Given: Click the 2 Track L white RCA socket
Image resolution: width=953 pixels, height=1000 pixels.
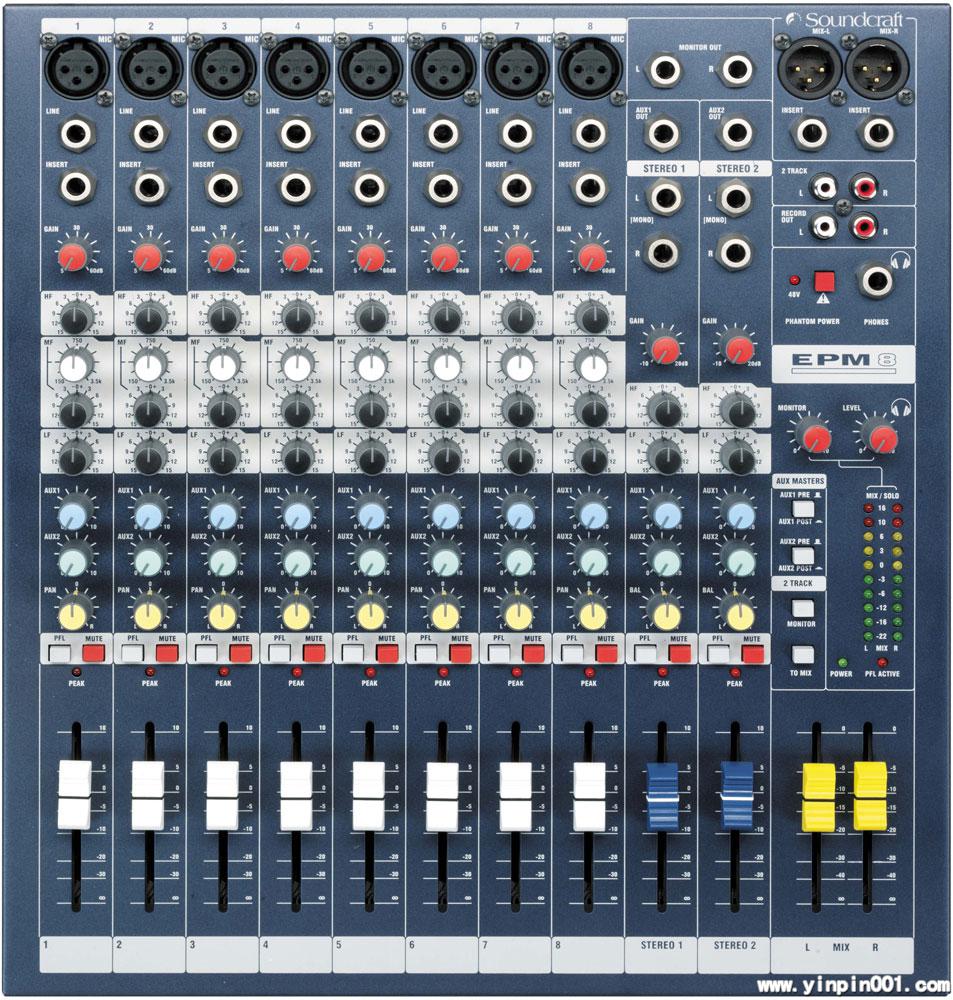Looking at the screenshot, I should (824, 188).
